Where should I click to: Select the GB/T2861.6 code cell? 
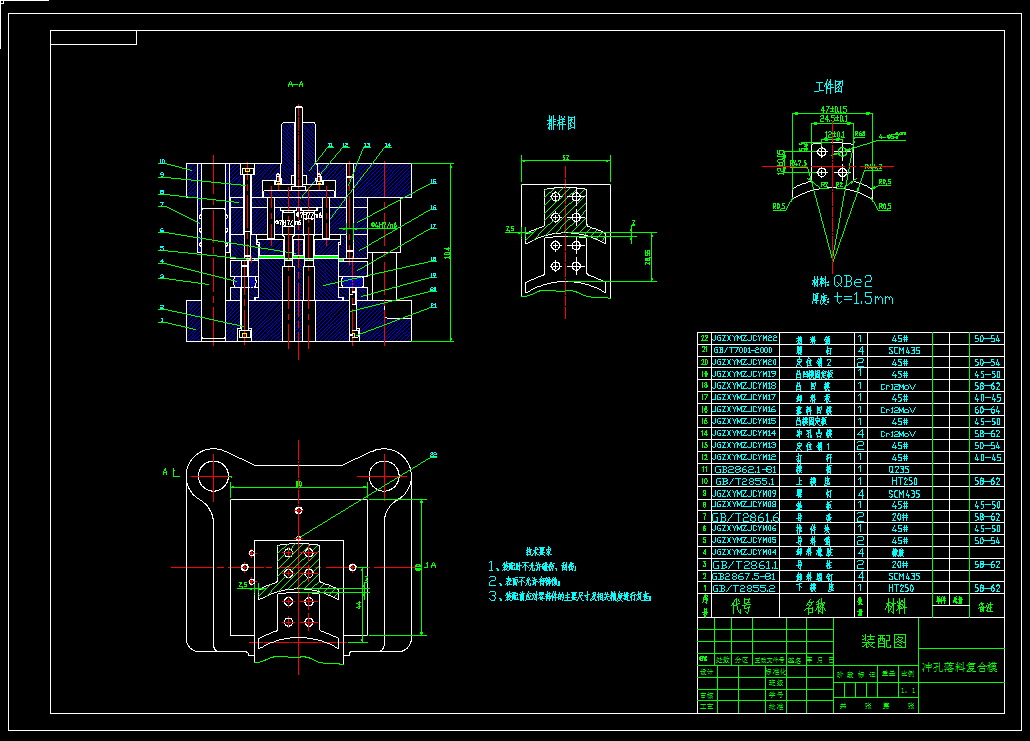click(x=746, y=517)
